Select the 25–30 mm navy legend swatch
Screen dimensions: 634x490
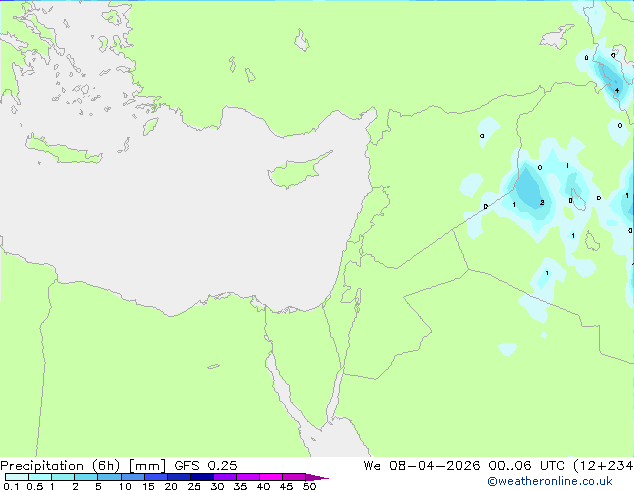click(201, 477)
